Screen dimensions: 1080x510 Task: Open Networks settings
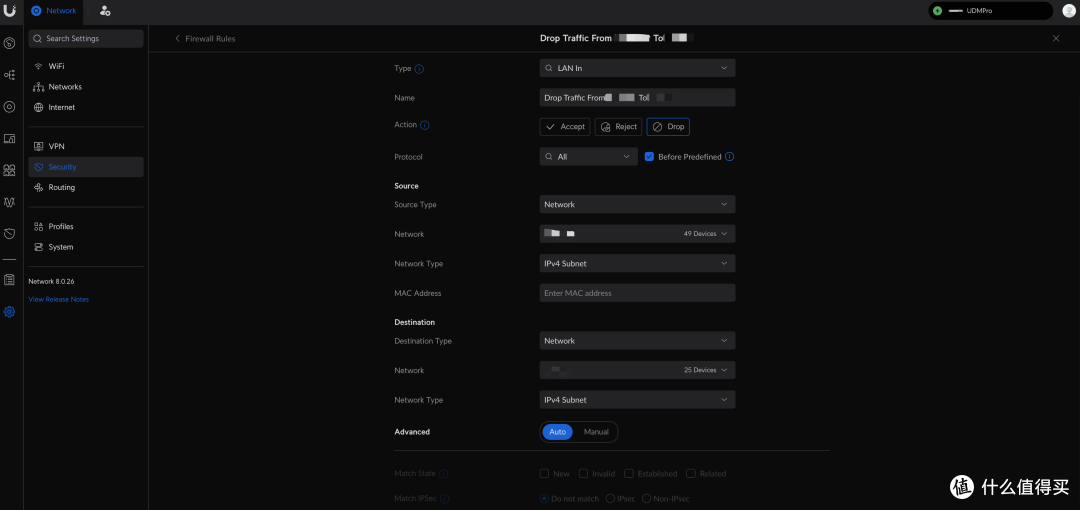tap(86, 87)
